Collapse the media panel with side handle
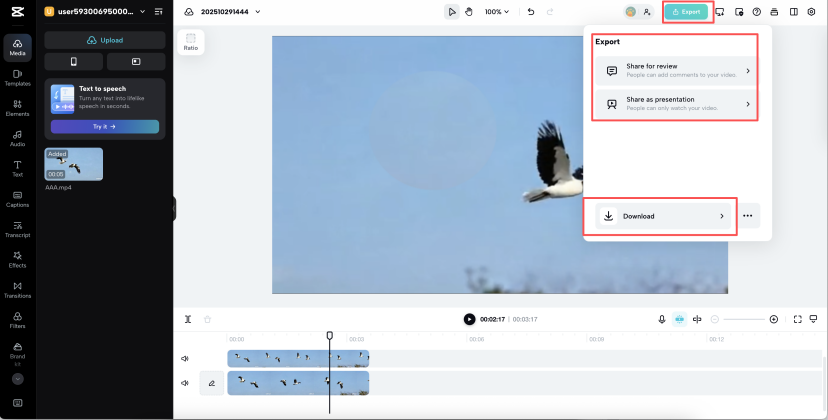 click(174, 209)
